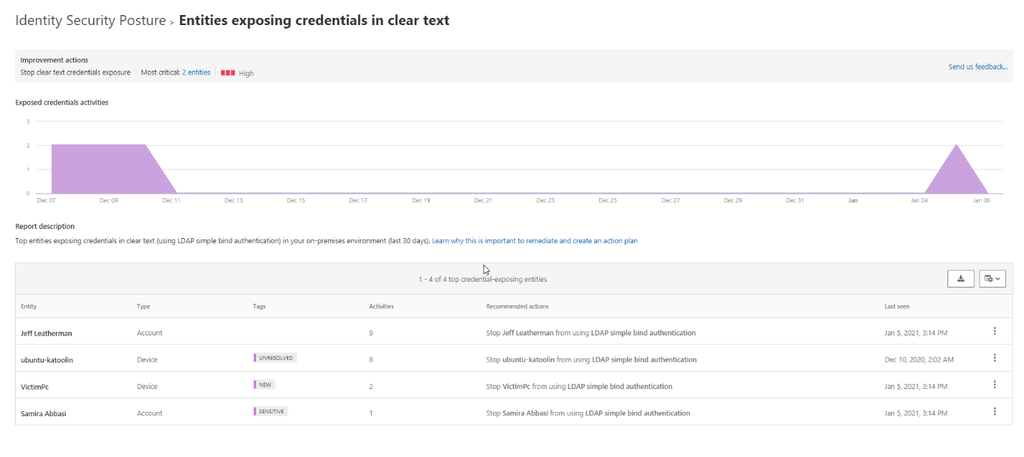
Task: Click the Dec 21 chart axis label
Action: [x=483, y=201]
